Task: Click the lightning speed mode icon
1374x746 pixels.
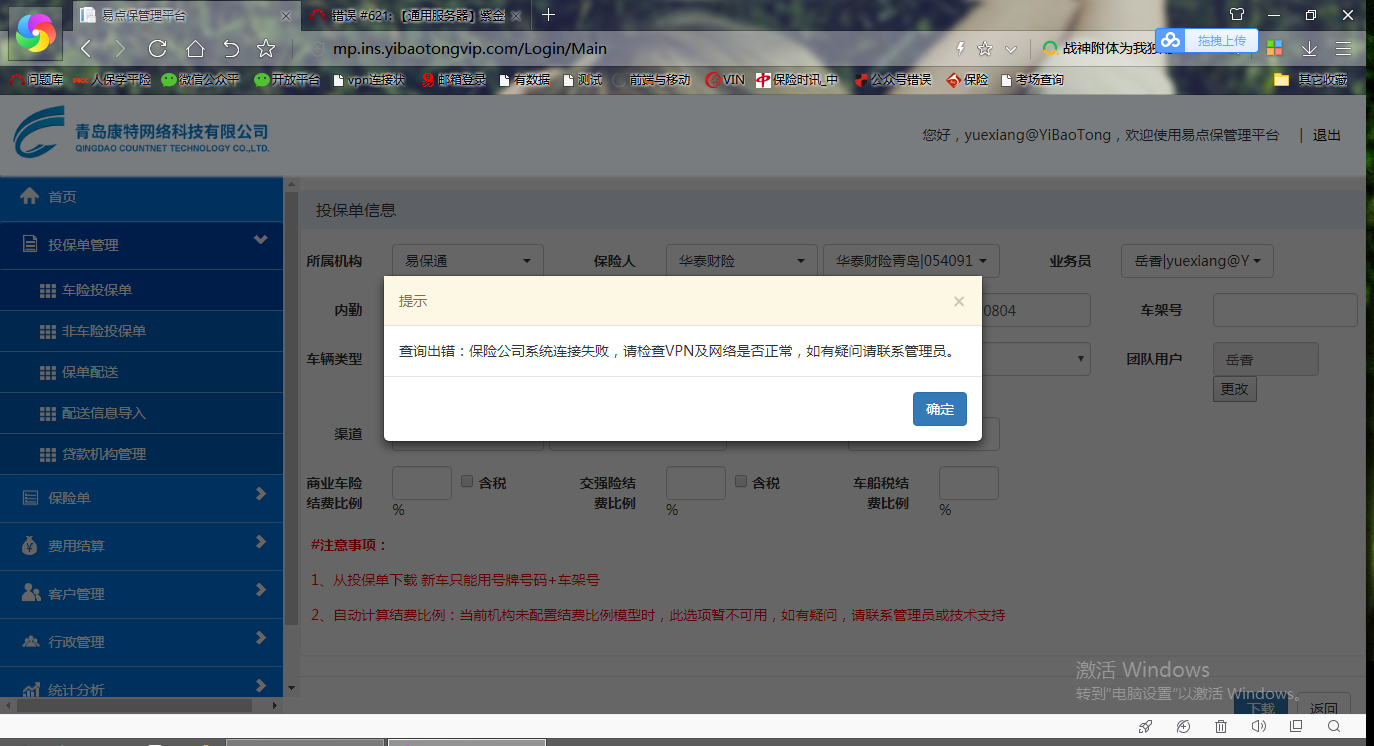Action: click(x=961, y=48)
